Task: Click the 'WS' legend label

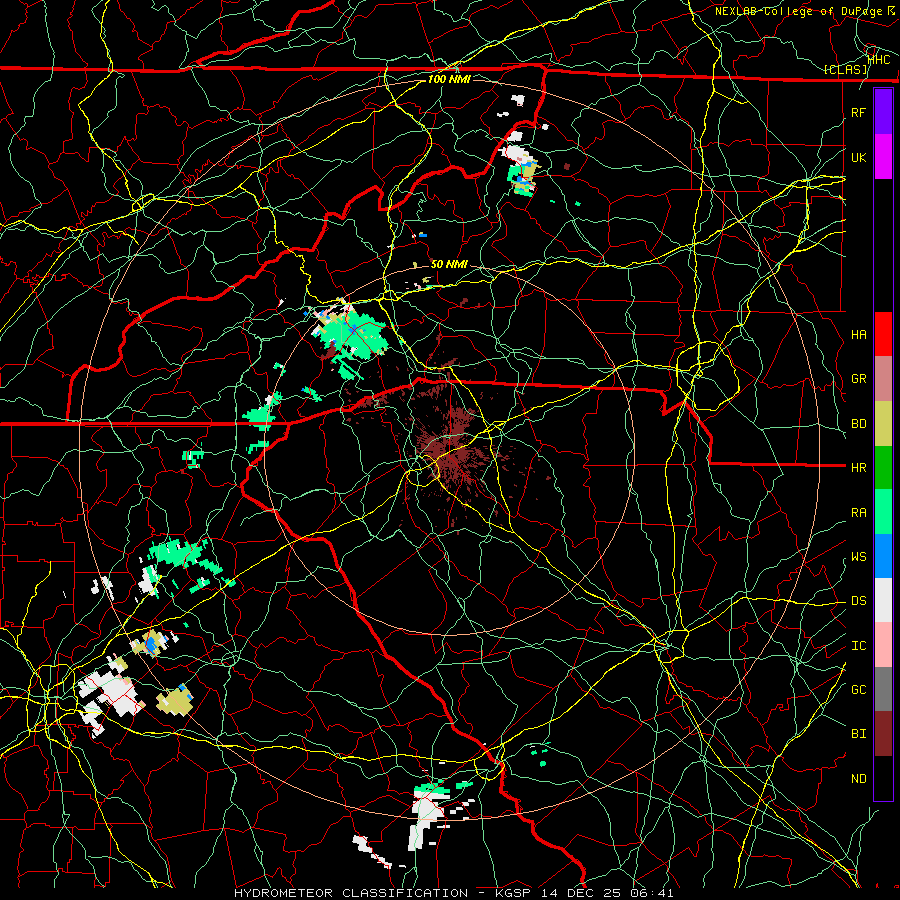Action: coord(858,556)
